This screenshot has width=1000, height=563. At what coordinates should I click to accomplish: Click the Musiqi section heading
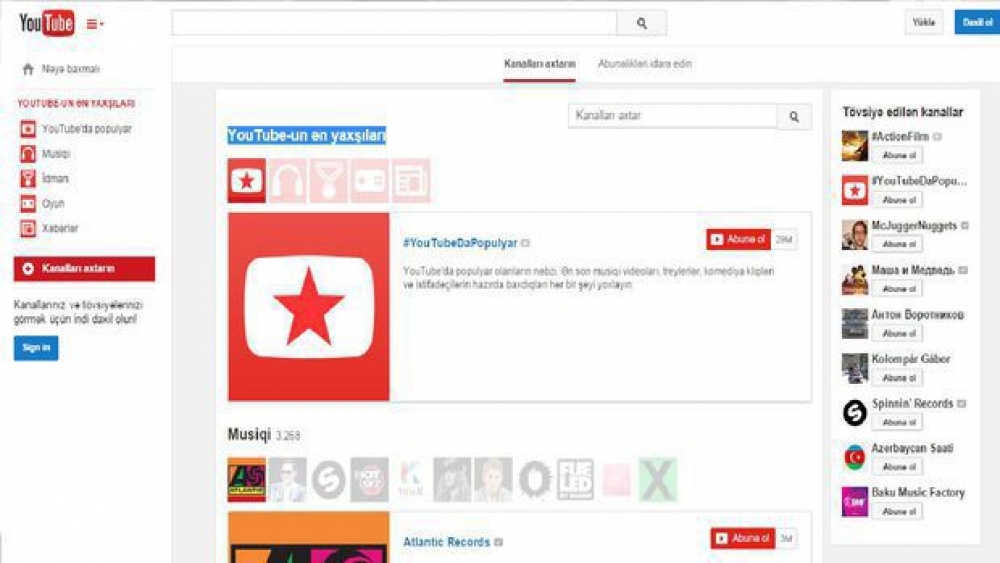[249, 435]
